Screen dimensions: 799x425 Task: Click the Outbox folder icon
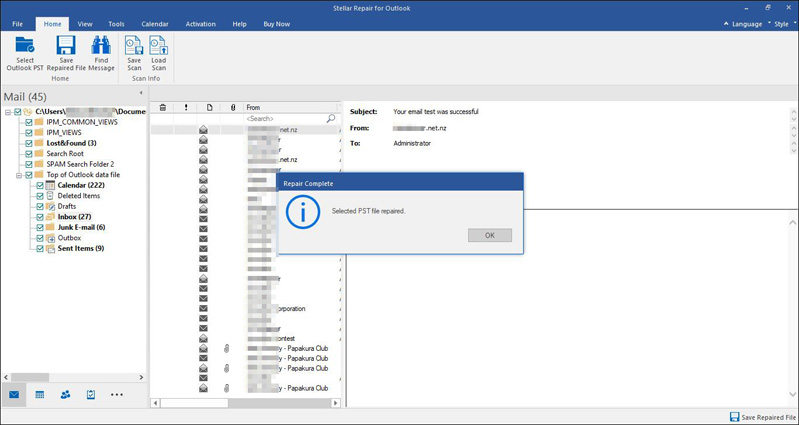[50, 238]
